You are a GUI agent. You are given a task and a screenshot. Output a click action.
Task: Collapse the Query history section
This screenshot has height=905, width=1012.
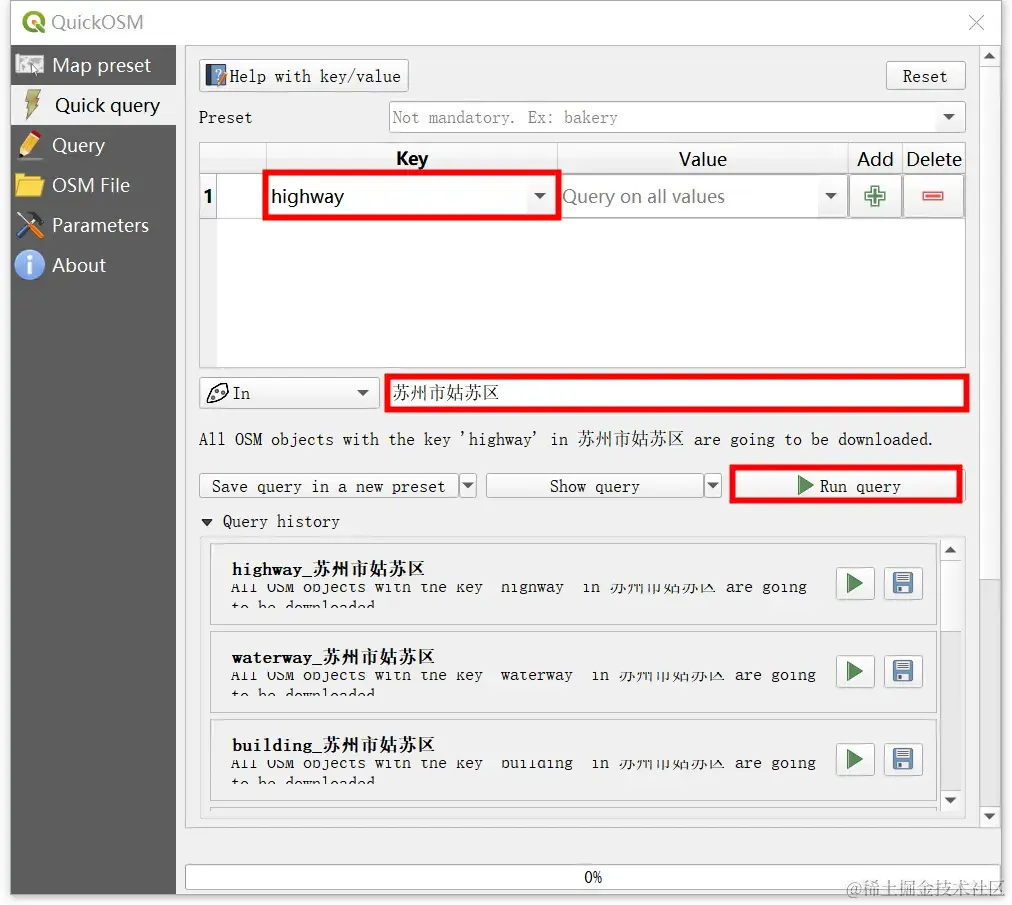[207, 522]
